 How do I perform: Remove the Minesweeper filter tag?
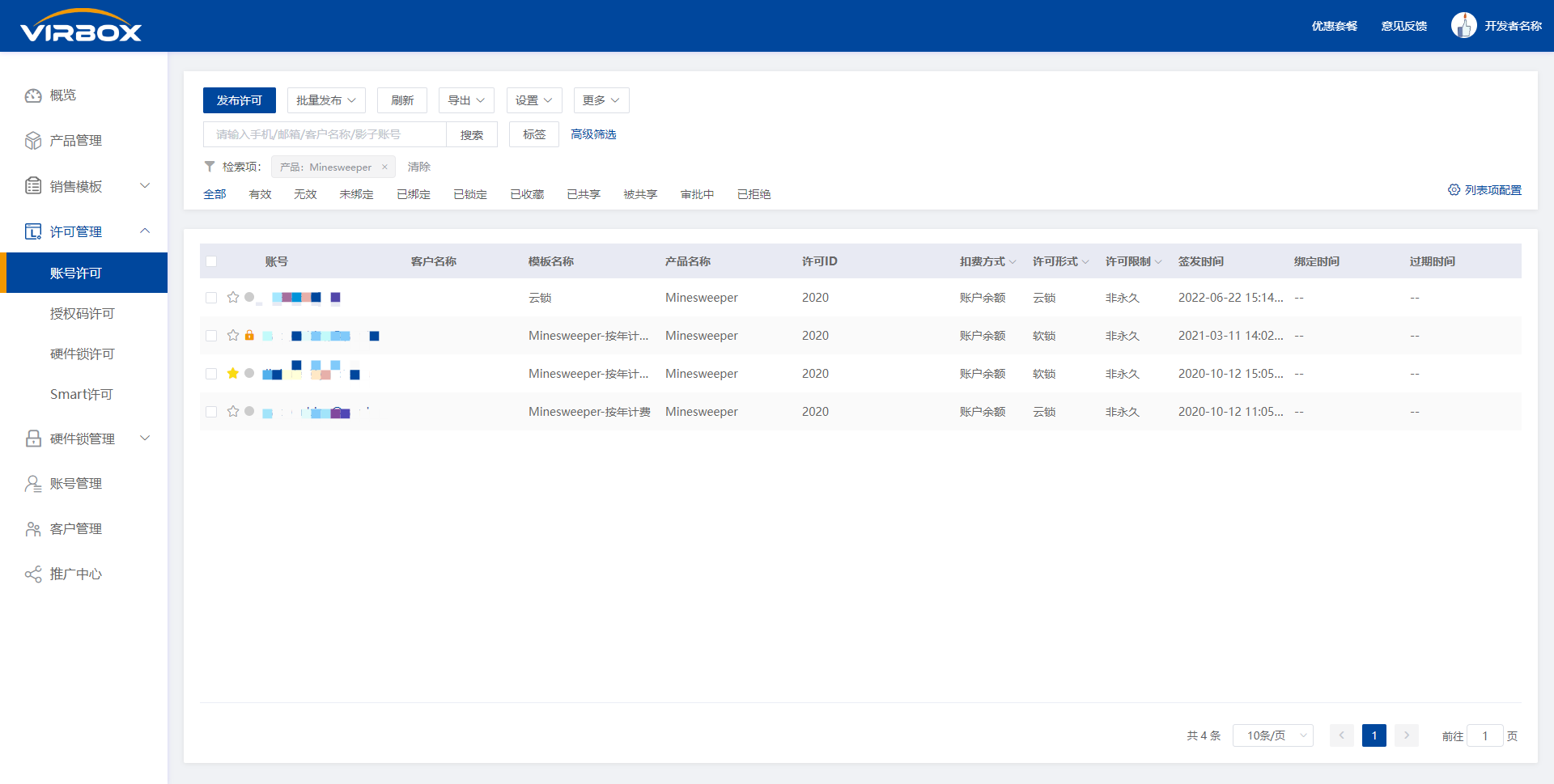click(384, 167)
